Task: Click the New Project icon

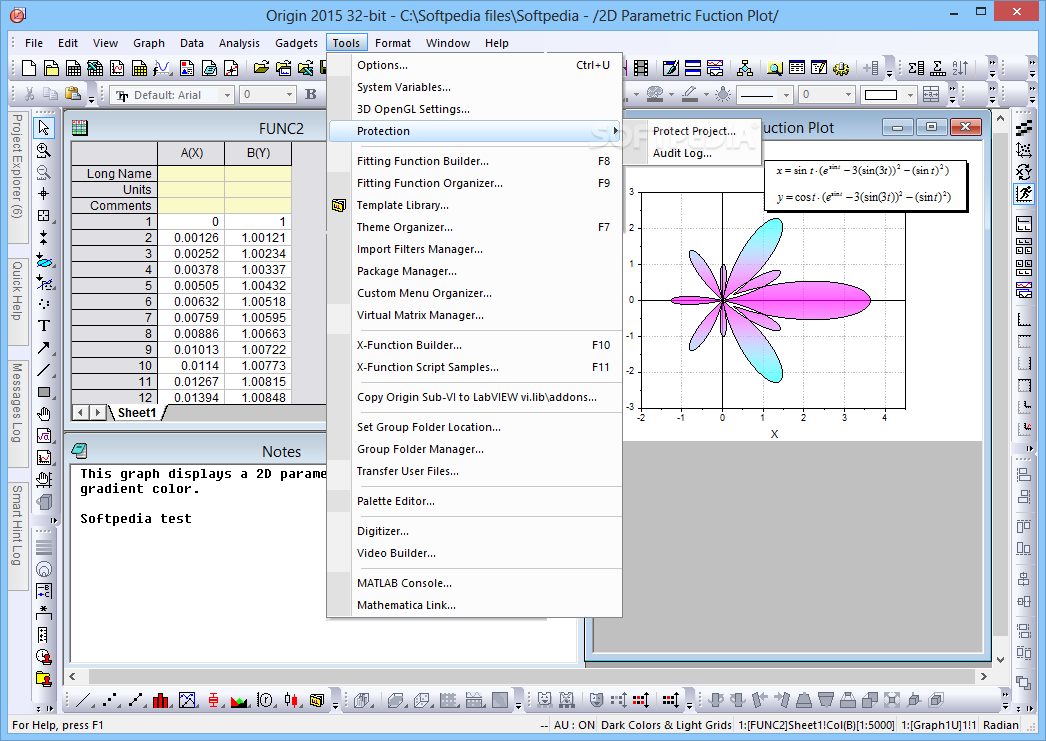Action: pos(29,68)
